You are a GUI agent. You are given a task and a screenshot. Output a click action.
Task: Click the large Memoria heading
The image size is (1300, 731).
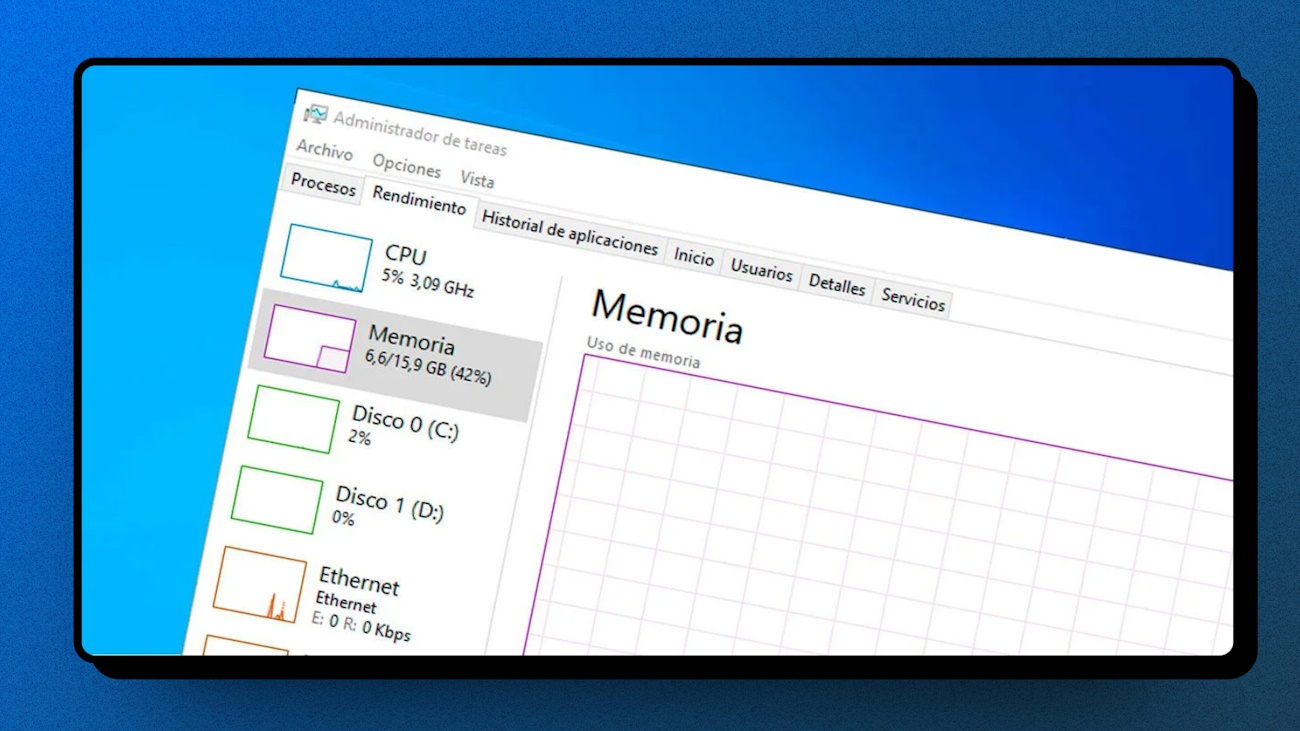tap(667, 316)
